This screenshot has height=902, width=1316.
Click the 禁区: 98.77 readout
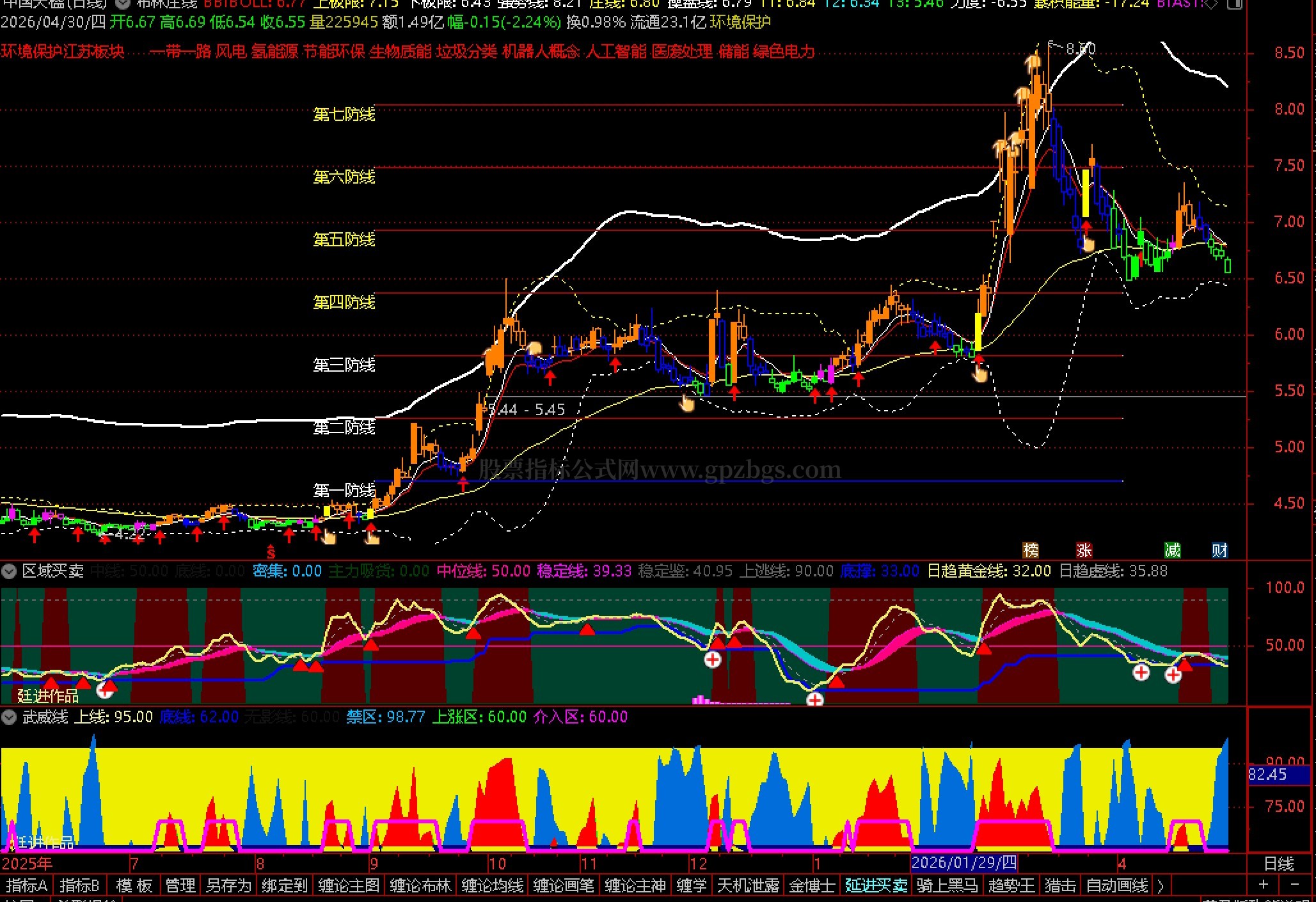click(386, 717)
